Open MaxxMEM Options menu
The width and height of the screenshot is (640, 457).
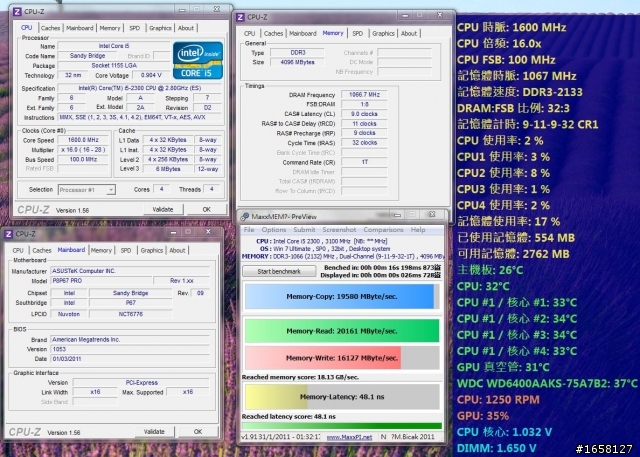click(274, 230)
